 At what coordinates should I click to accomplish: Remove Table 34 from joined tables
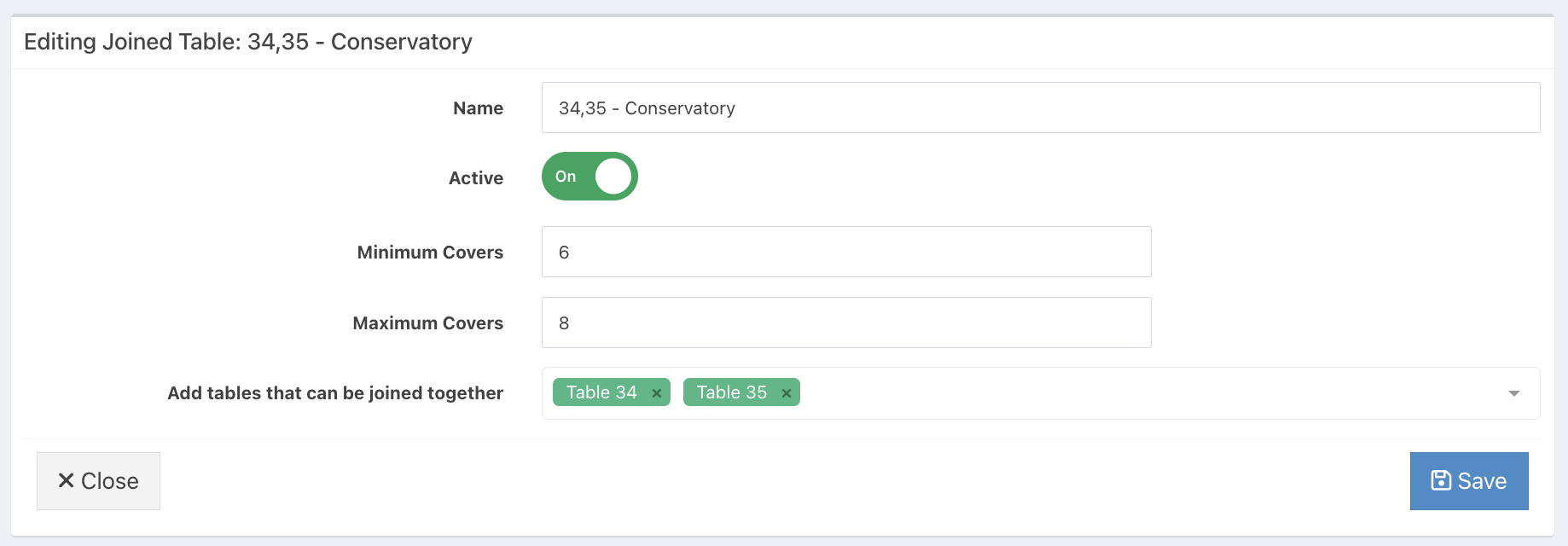[x=656, y=393]
